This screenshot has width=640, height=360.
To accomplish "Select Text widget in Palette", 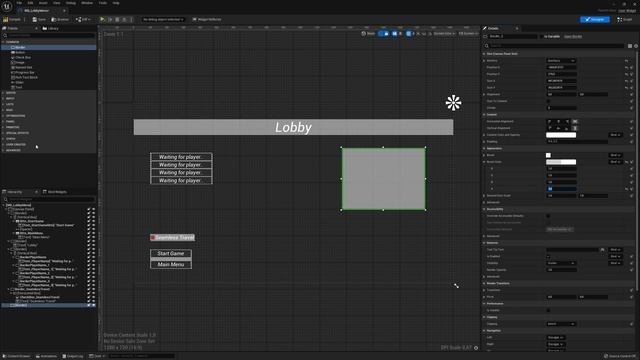I will (18, 87).
